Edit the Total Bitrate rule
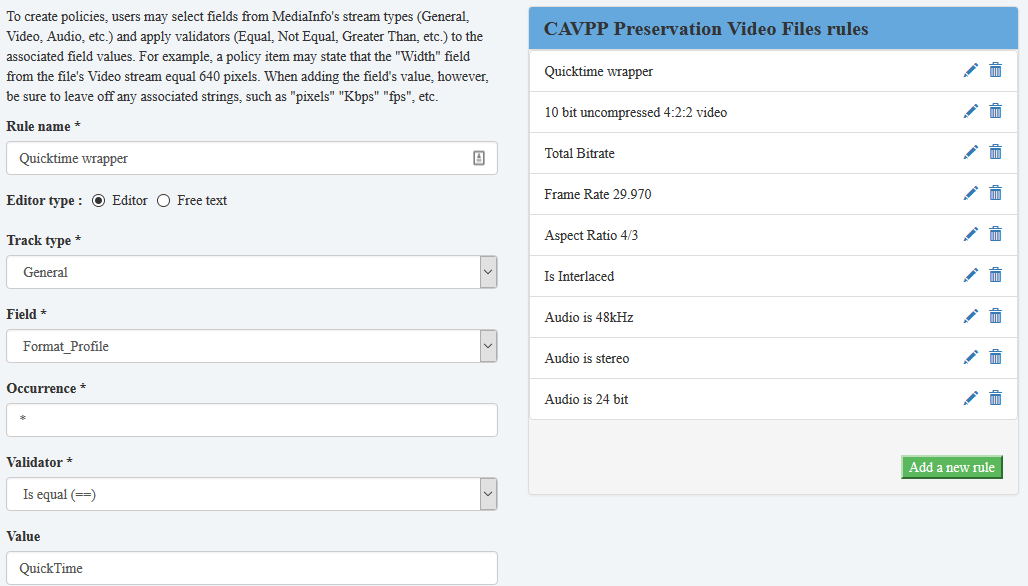This screenshot has height=586, width=1028. 970,152
